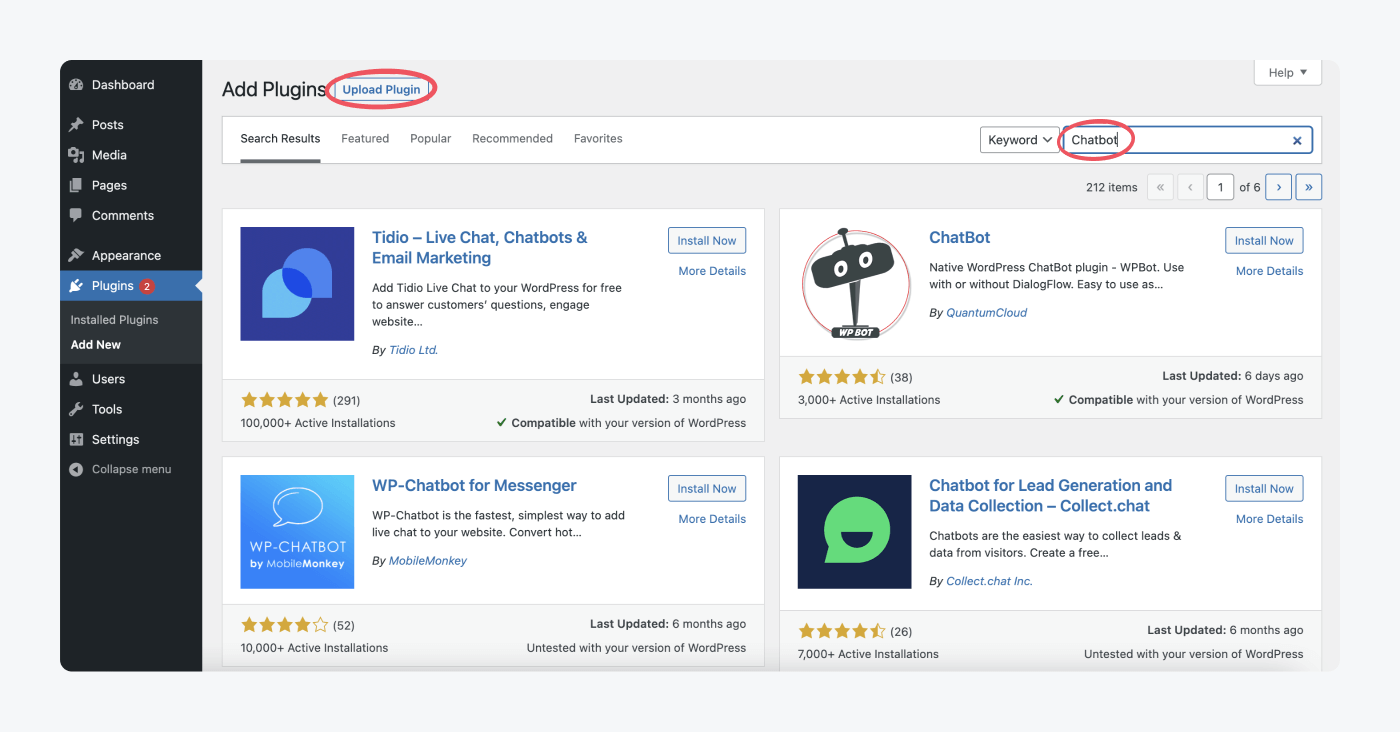Click the Upload Plugin button
1400x732 pixels.
tap(381, 89)
